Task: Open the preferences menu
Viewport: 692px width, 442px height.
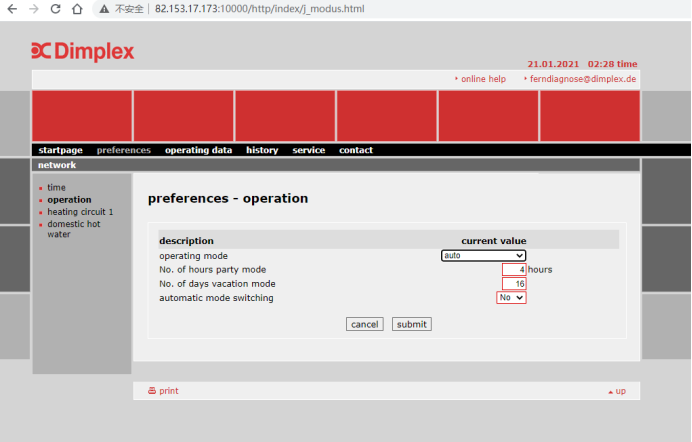Action: (x=124, y=150)
